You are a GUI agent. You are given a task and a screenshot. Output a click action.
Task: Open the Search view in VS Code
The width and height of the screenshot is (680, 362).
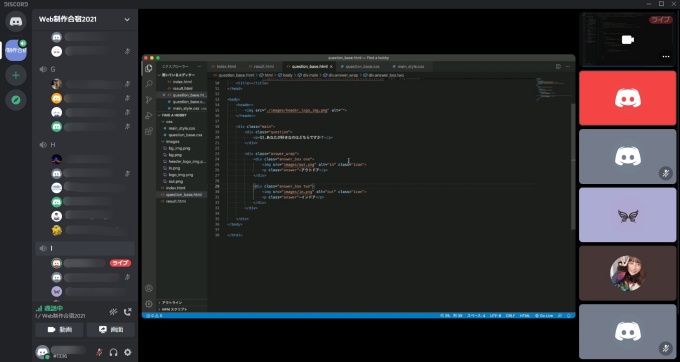pos(149,84)
